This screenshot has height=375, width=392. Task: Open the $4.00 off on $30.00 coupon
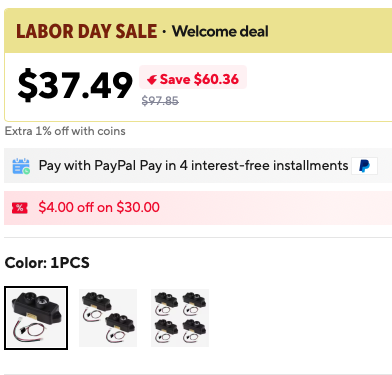198,208
